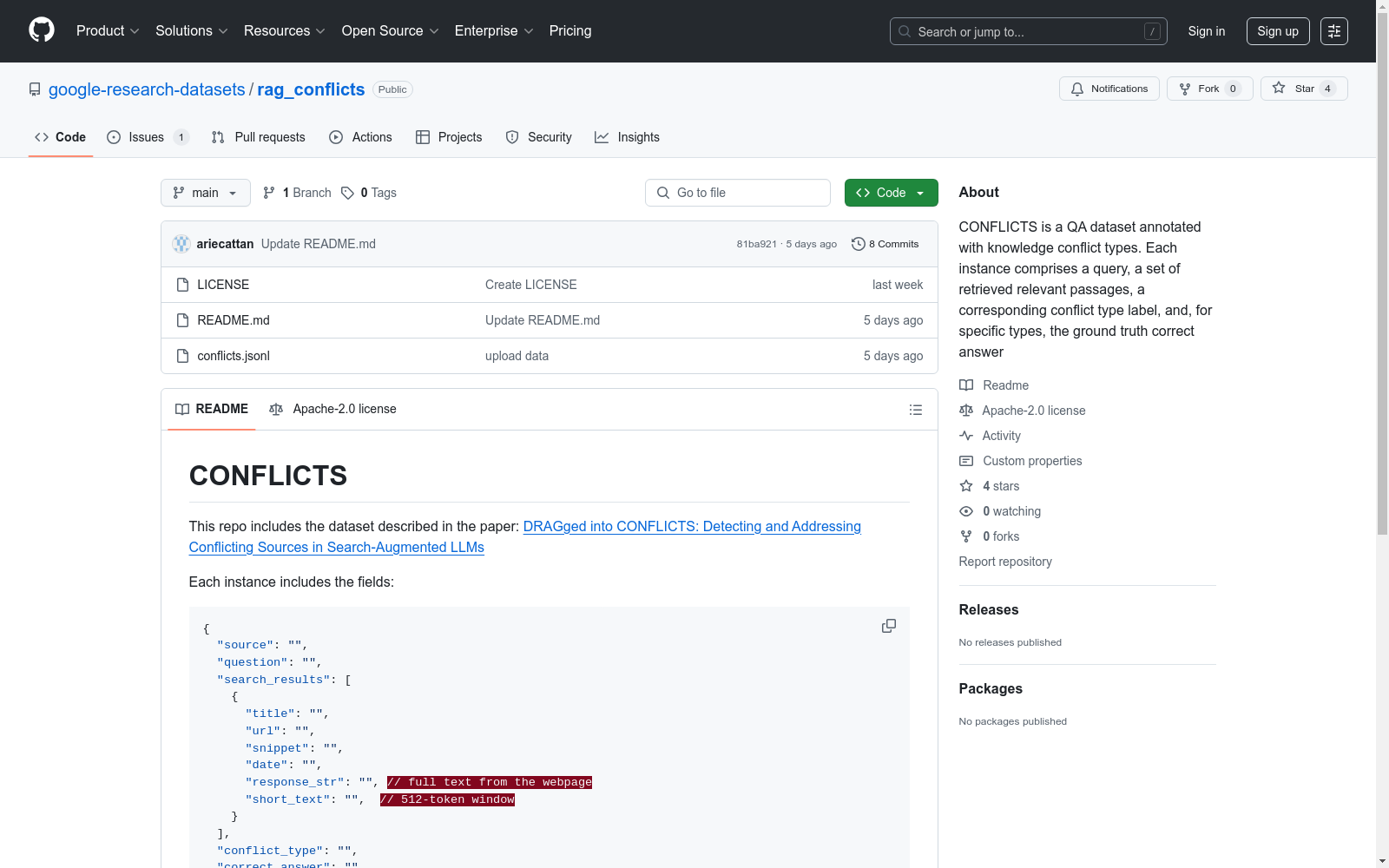
Task: Click the Activity pulse icon
Action: [966, 436]
